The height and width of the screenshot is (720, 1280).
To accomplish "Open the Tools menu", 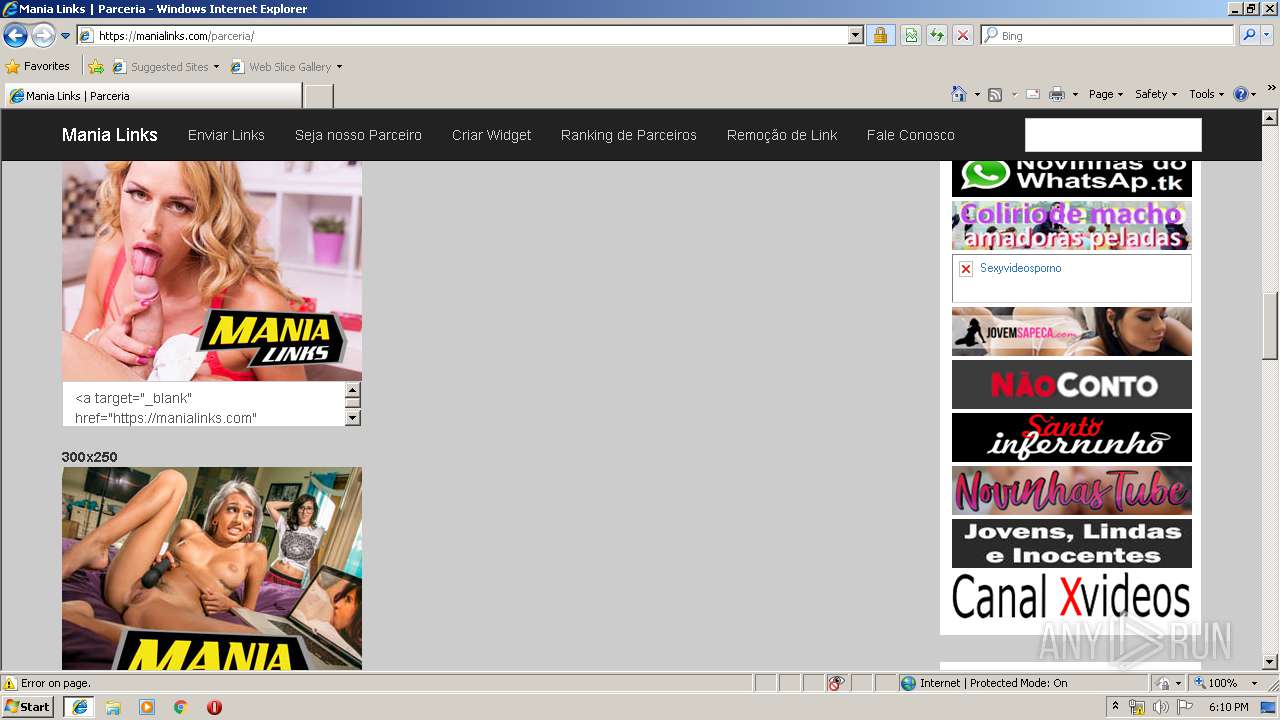I will (x=1207, y=94).
